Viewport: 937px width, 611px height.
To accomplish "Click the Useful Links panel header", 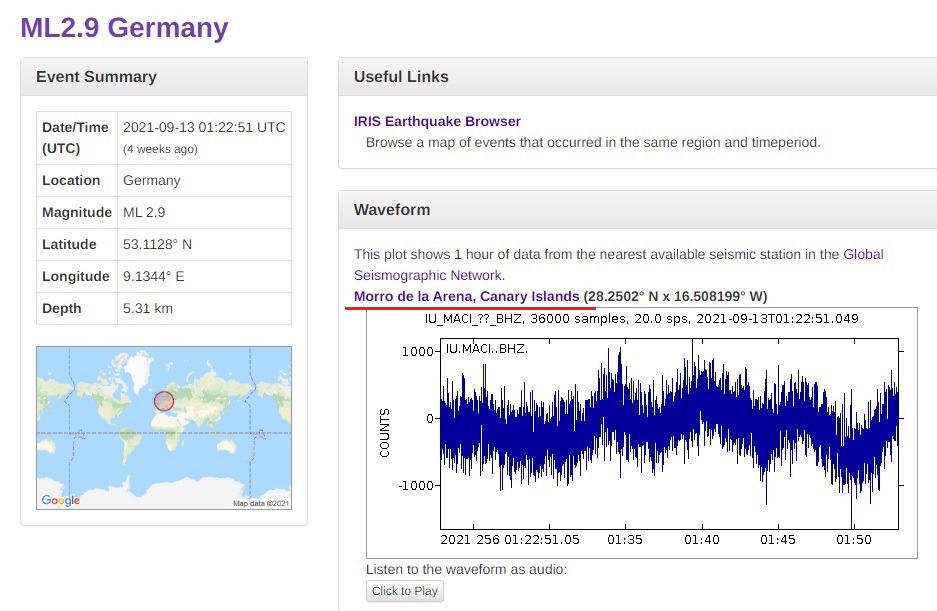I will (638, 77).
